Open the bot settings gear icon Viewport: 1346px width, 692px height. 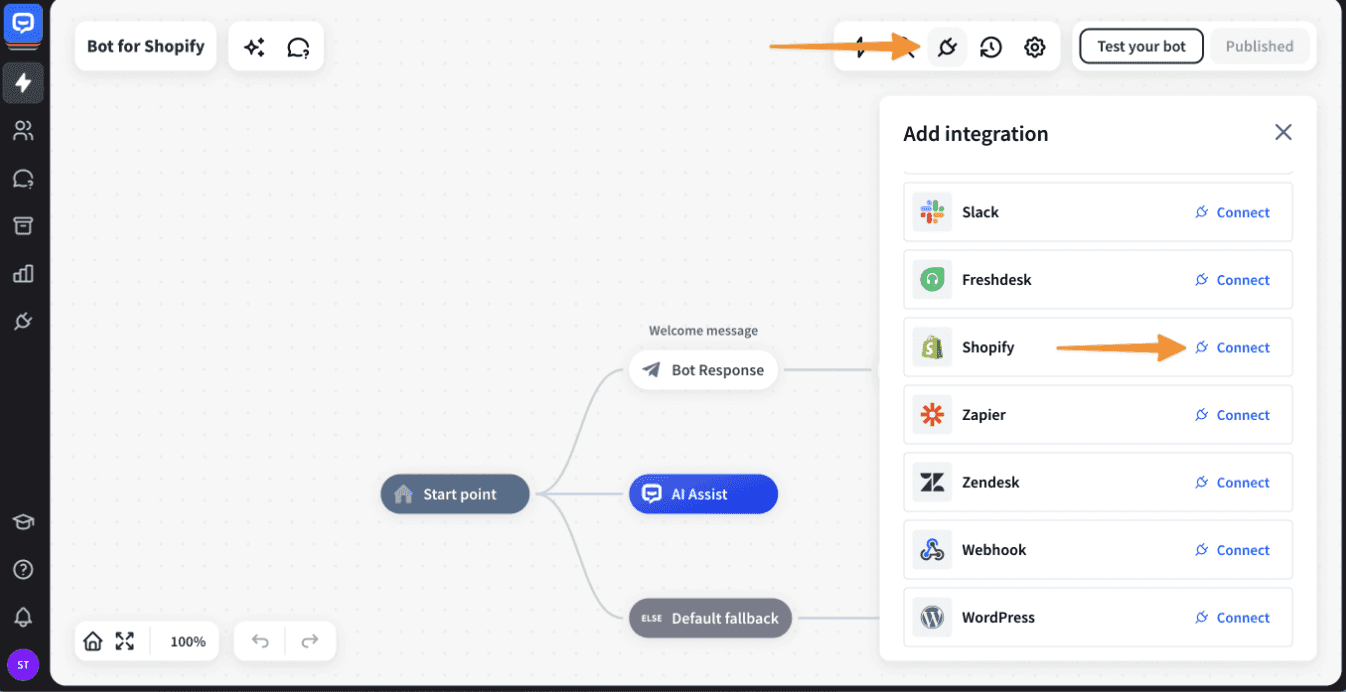(1035, 47)
